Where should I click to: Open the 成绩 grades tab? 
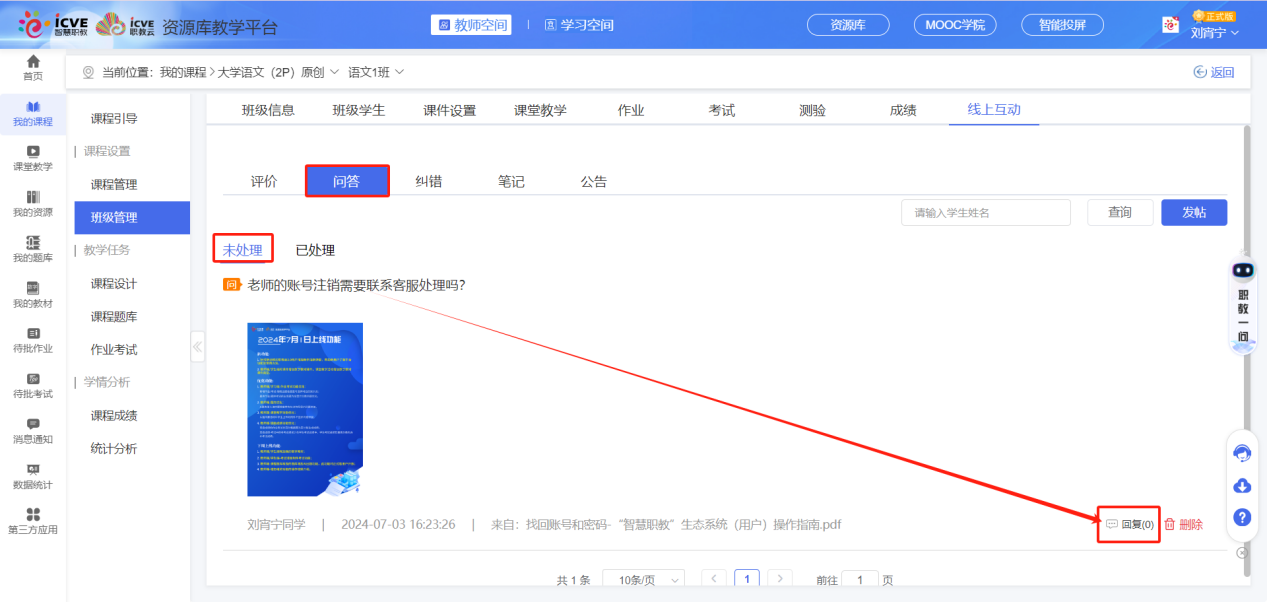tap(901, 110)
